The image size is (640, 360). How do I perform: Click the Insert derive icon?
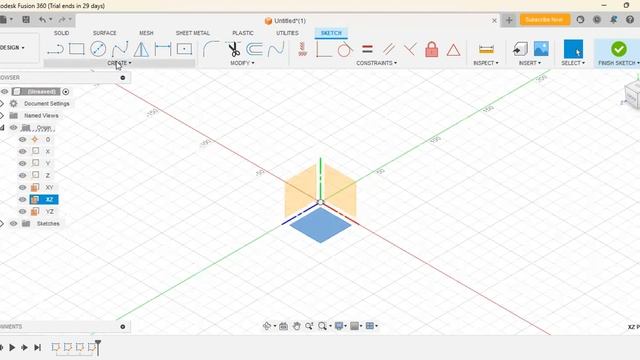point(520,49)
